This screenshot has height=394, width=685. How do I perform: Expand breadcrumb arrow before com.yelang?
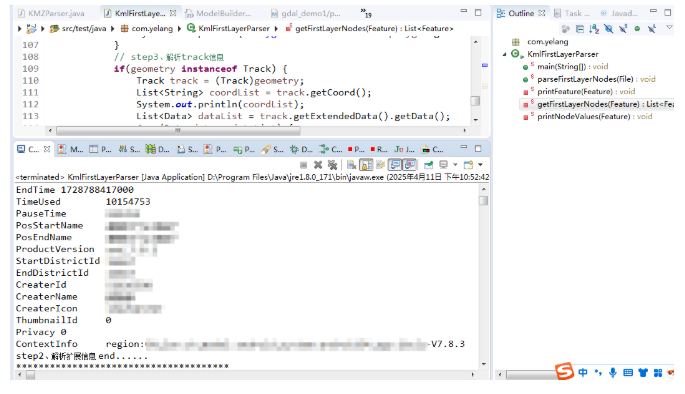113,29
